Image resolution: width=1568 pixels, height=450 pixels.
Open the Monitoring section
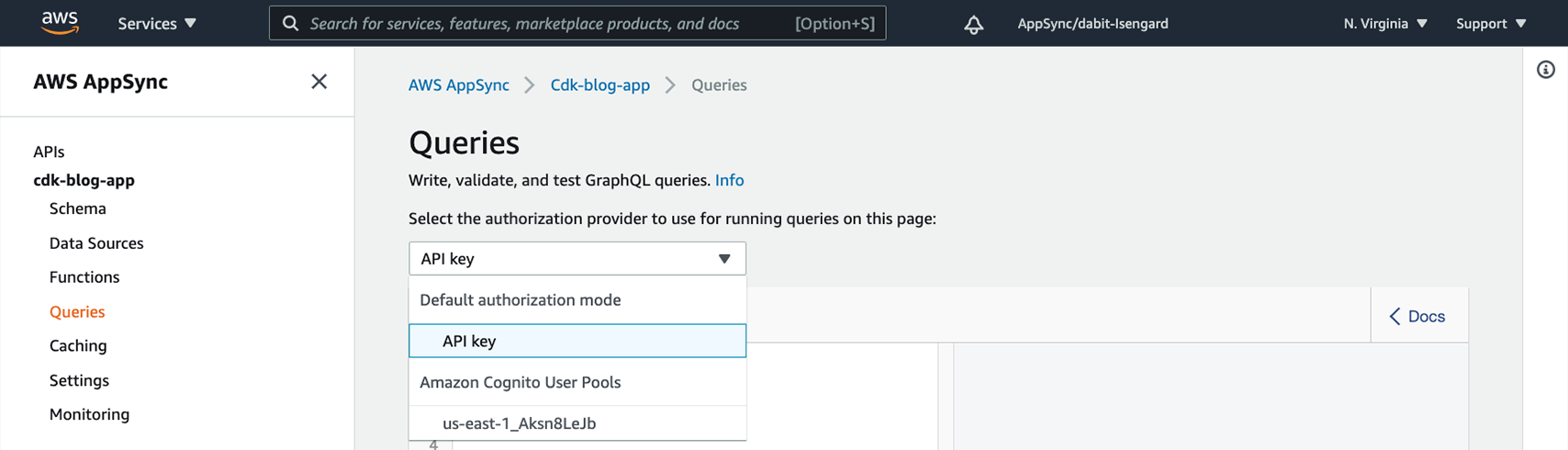(89, 414)
